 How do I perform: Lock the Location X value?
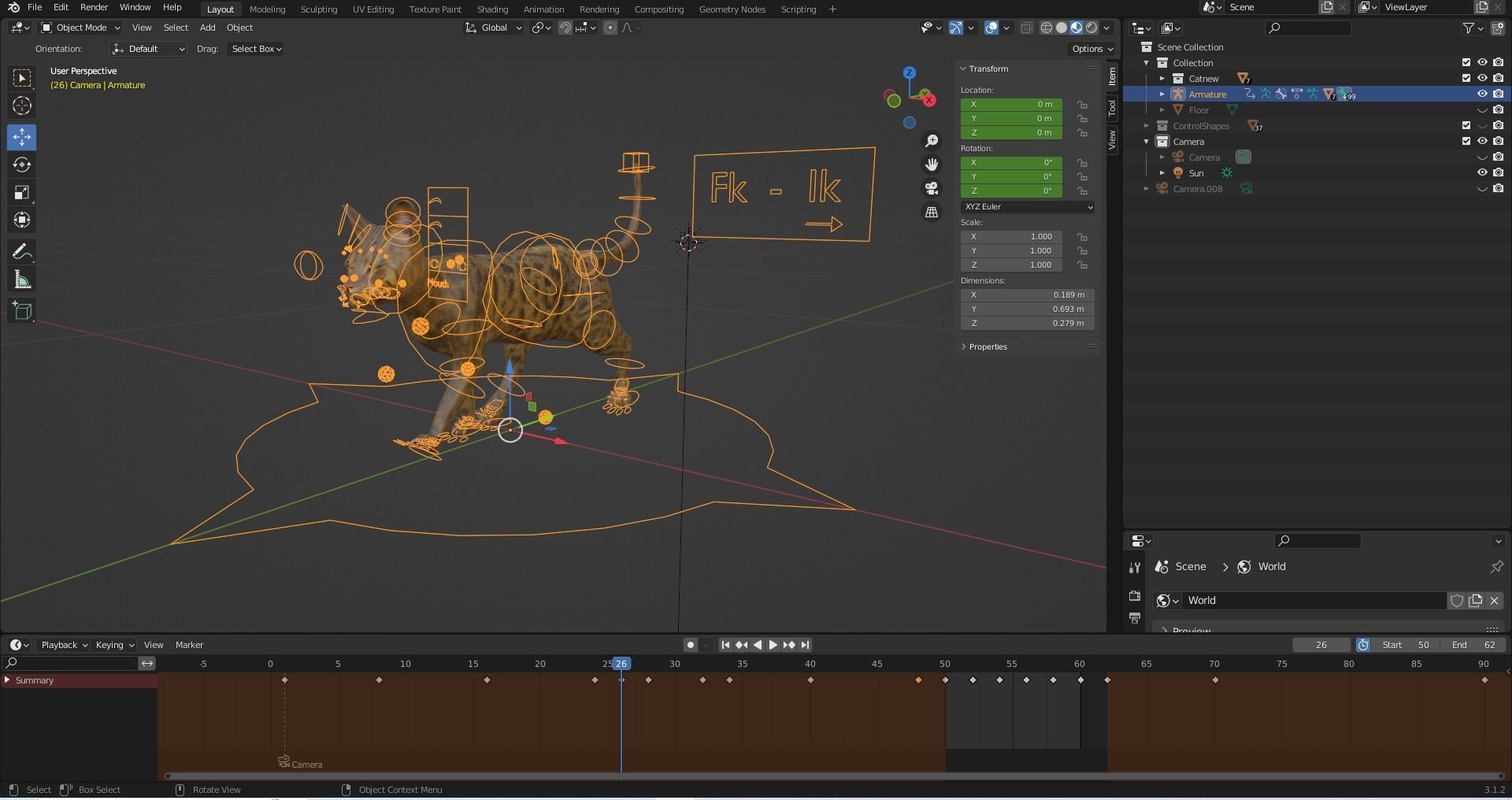(1083, 105)
